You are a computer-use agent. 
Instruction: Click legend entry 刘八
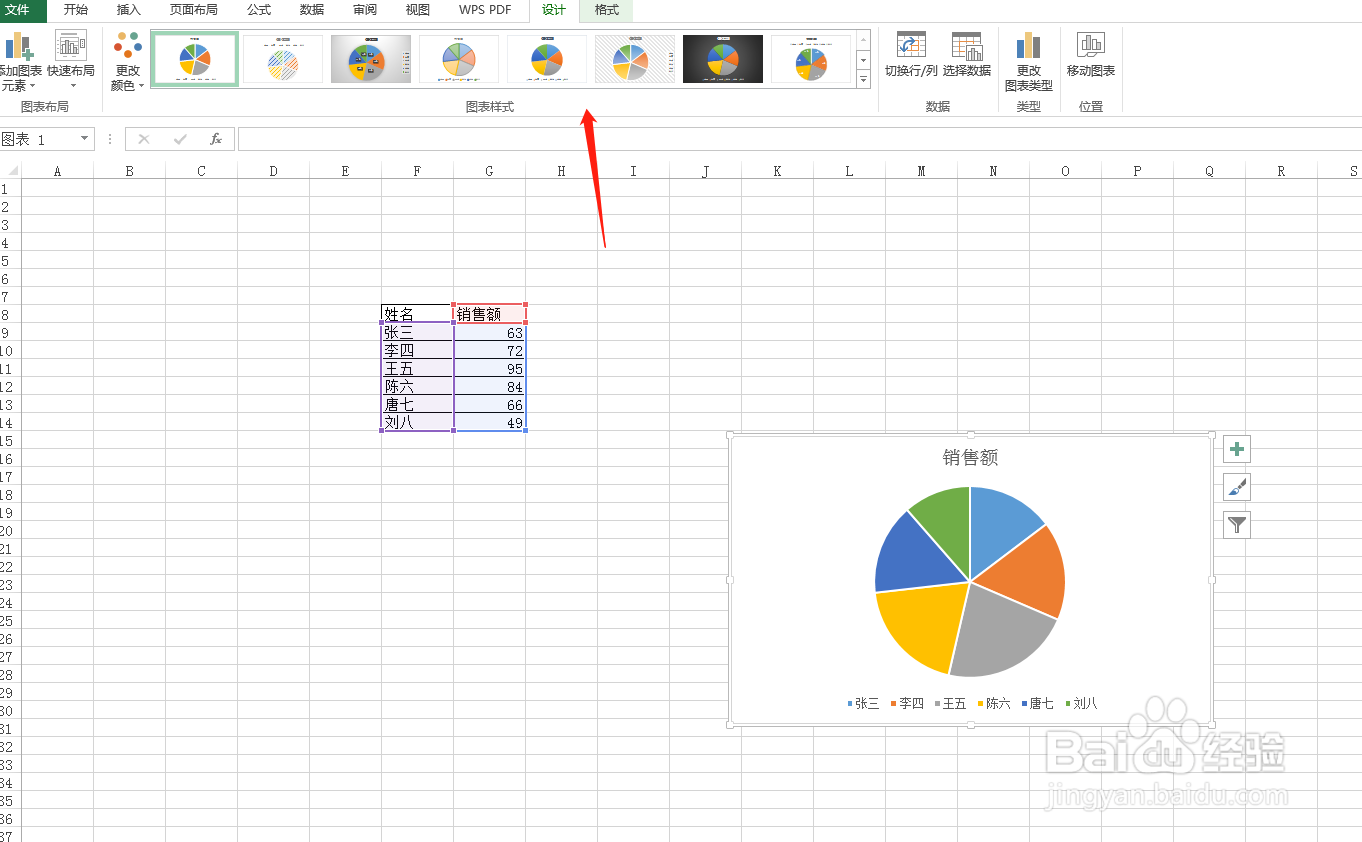coord(1081,703)
